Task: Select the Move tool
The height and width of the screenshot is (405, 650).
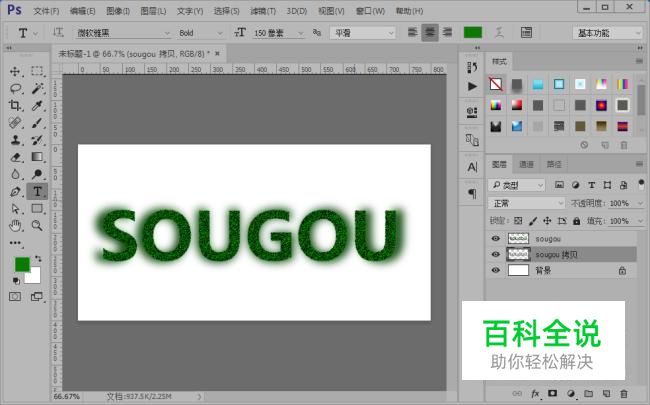Action: click(x=15, y=71)
